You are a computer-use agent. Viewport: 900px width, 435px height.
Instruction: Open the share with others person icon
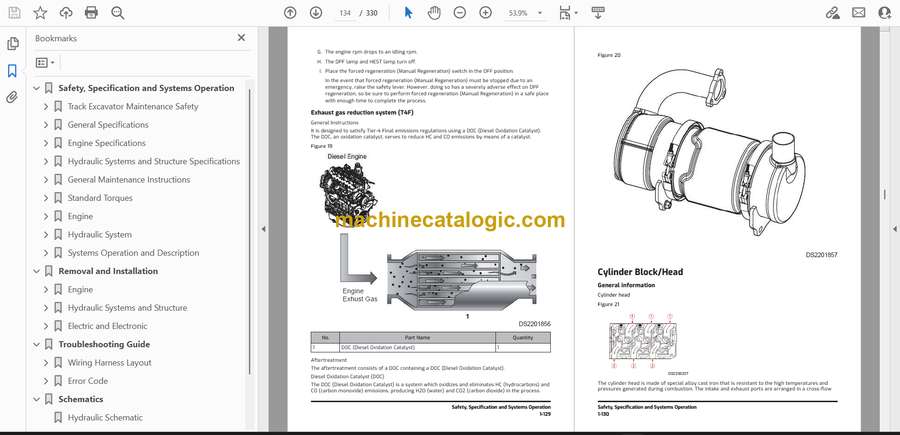pos(885,13)
